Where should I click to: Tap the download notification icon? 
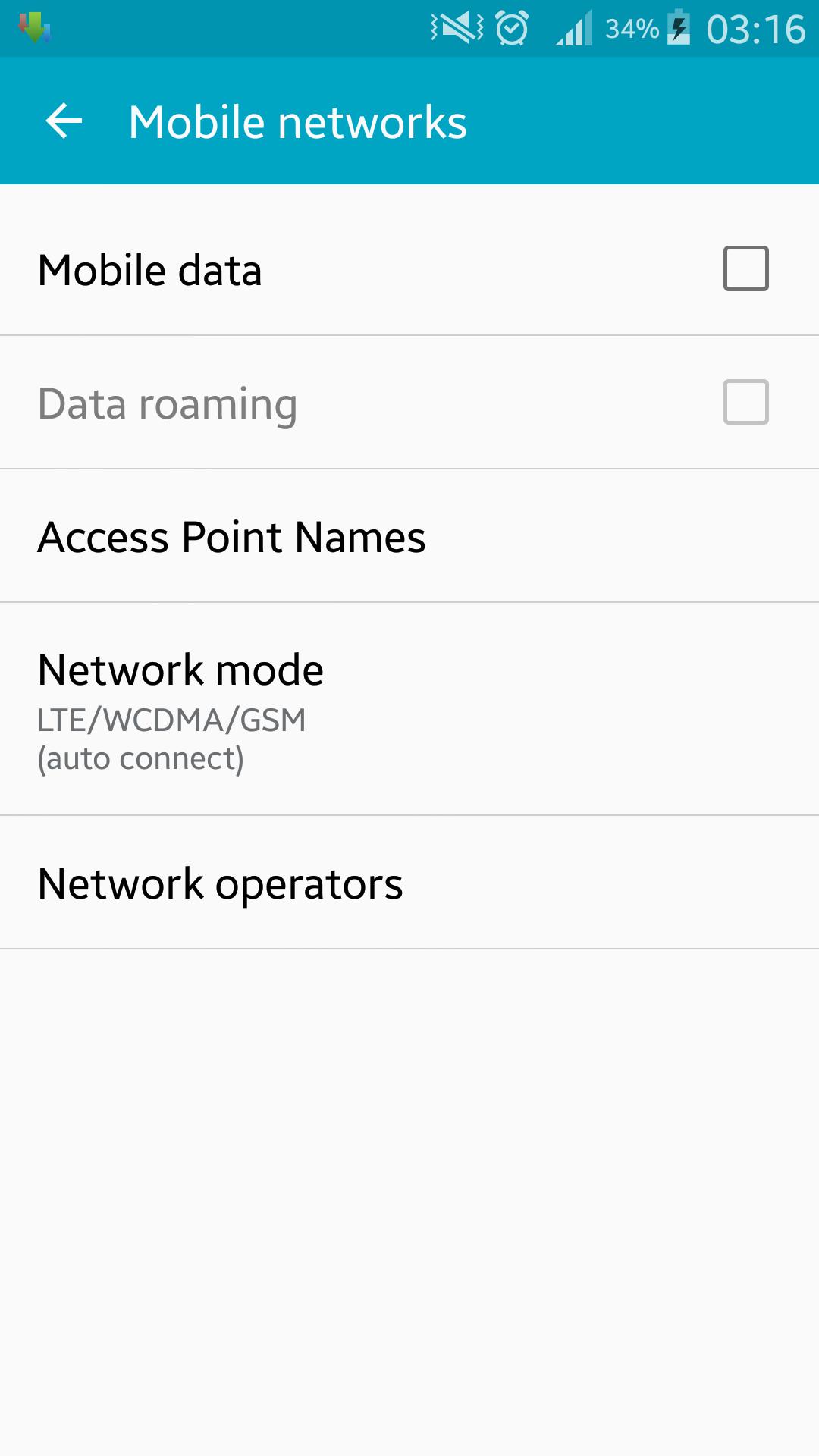tap(35, 29)
